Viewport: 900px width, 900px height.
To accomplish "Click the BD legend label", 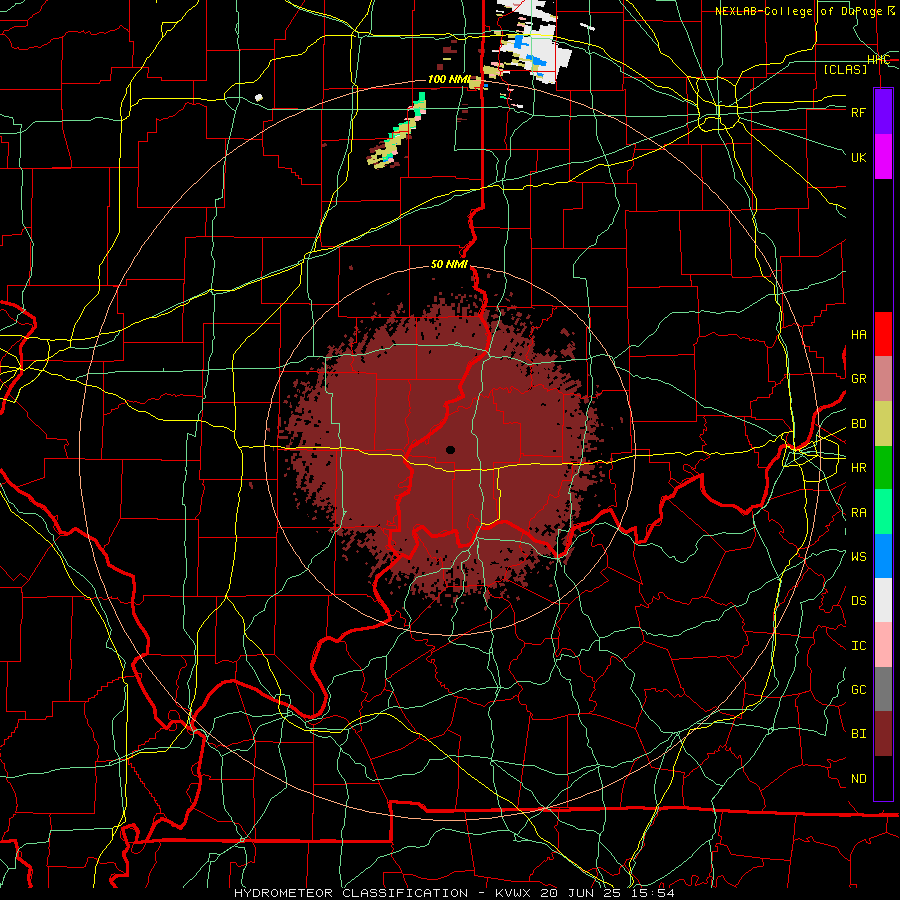I will pyautogui.click(x=858, y=424).
